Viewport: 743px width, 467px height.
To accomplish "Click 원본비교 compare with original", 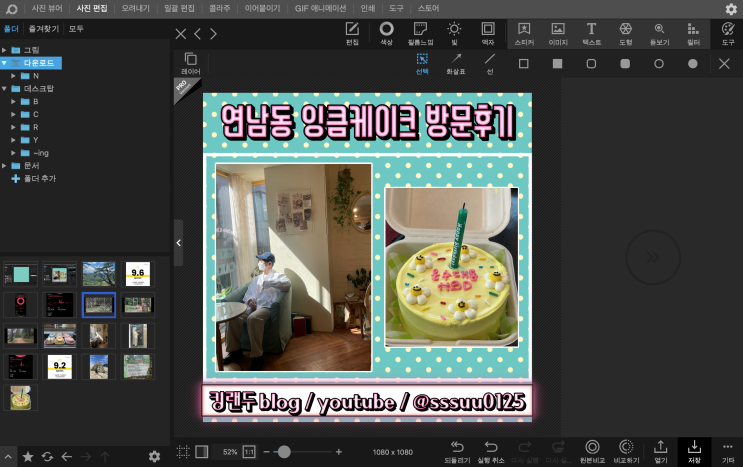I will tap(592, 452).
